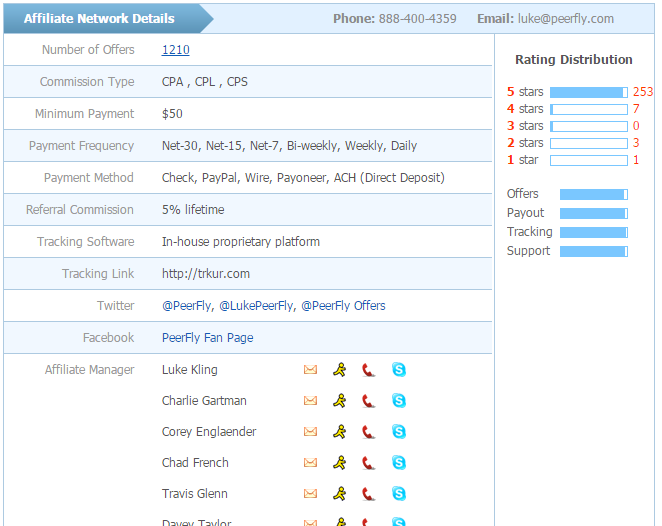Viewport: 662px width, 526px height.
Task: Click the Tracking score bar
Action: click(x=594, y=232)
